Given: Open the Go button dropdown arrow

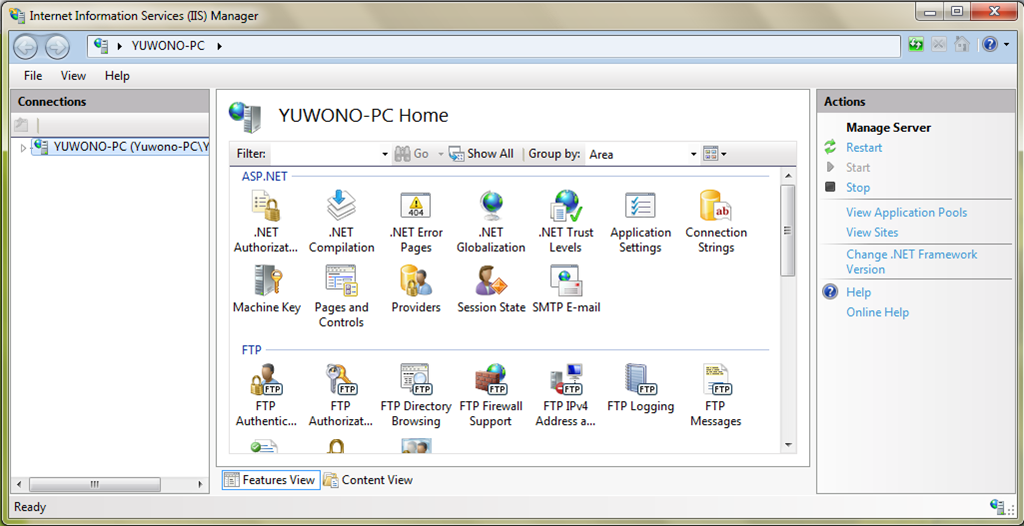Looking at the screenshot, I should [x=440, y=154].
